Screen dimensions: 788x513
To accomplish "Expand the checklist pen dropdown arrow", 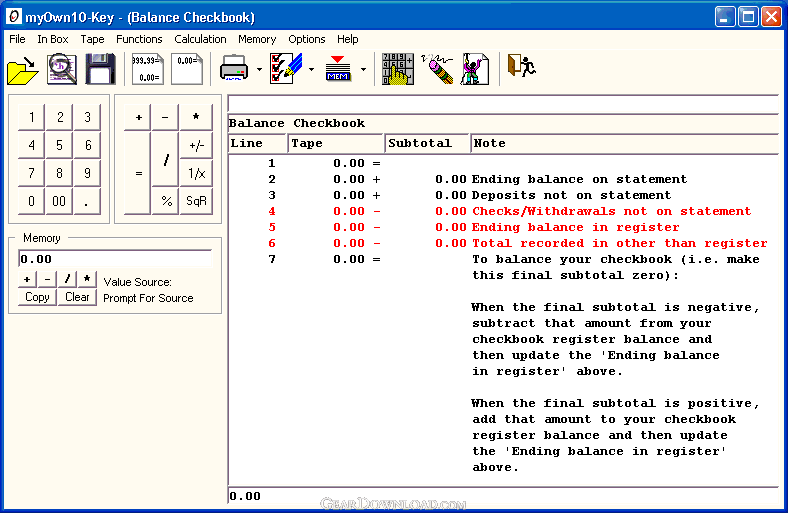I will (x=312, y=69).
